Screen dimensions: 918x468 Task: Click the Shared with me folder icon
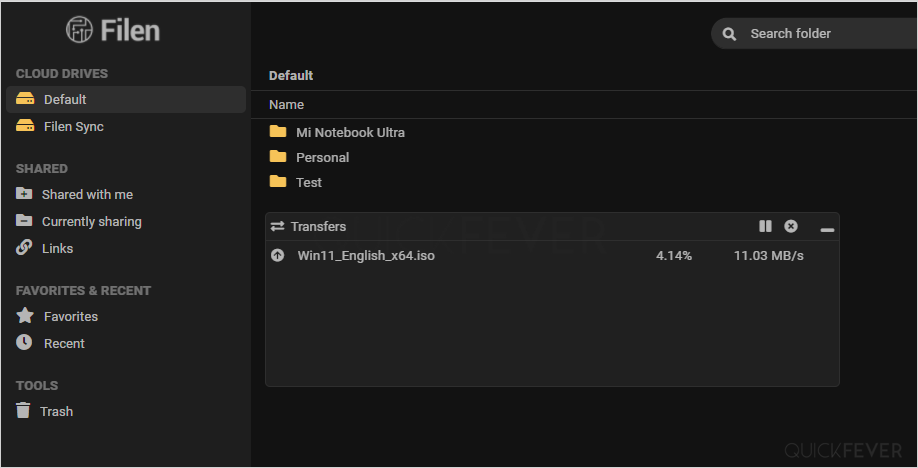(x=24, y=193)
